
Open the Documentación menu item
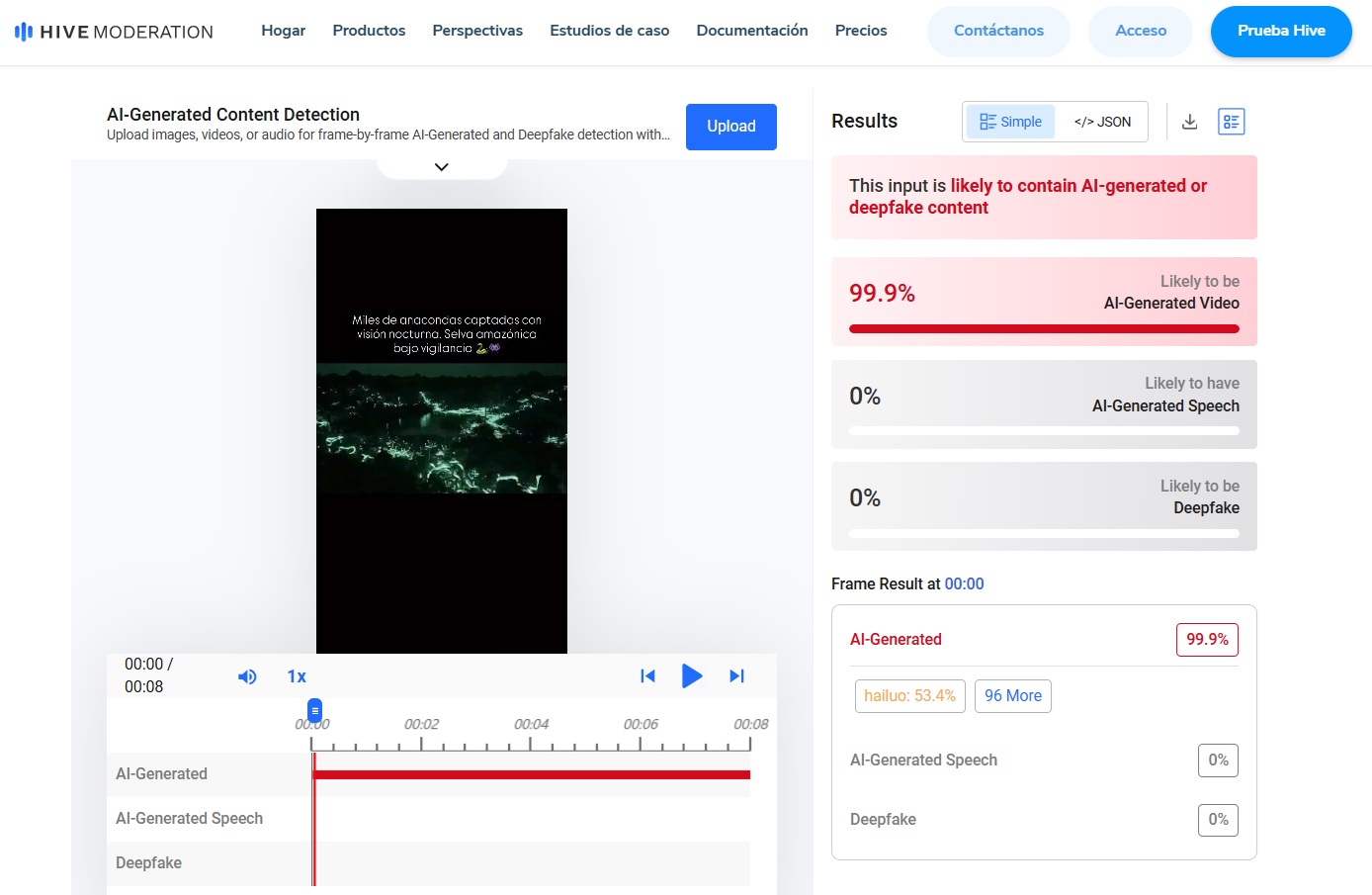(752, 31)
